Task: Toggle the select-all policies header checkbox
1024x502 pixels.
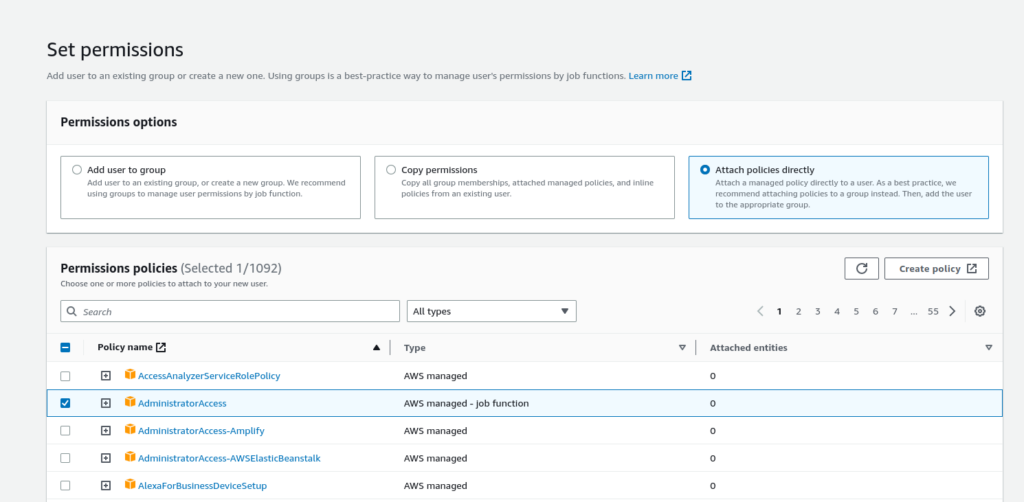Action: click(x=65, y=348)
